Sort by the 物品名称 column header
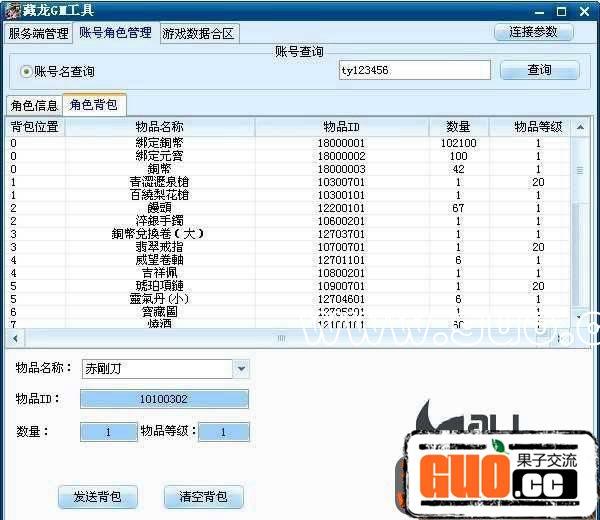600x520 pixels. pyautogui.click(x=159, y=127)
